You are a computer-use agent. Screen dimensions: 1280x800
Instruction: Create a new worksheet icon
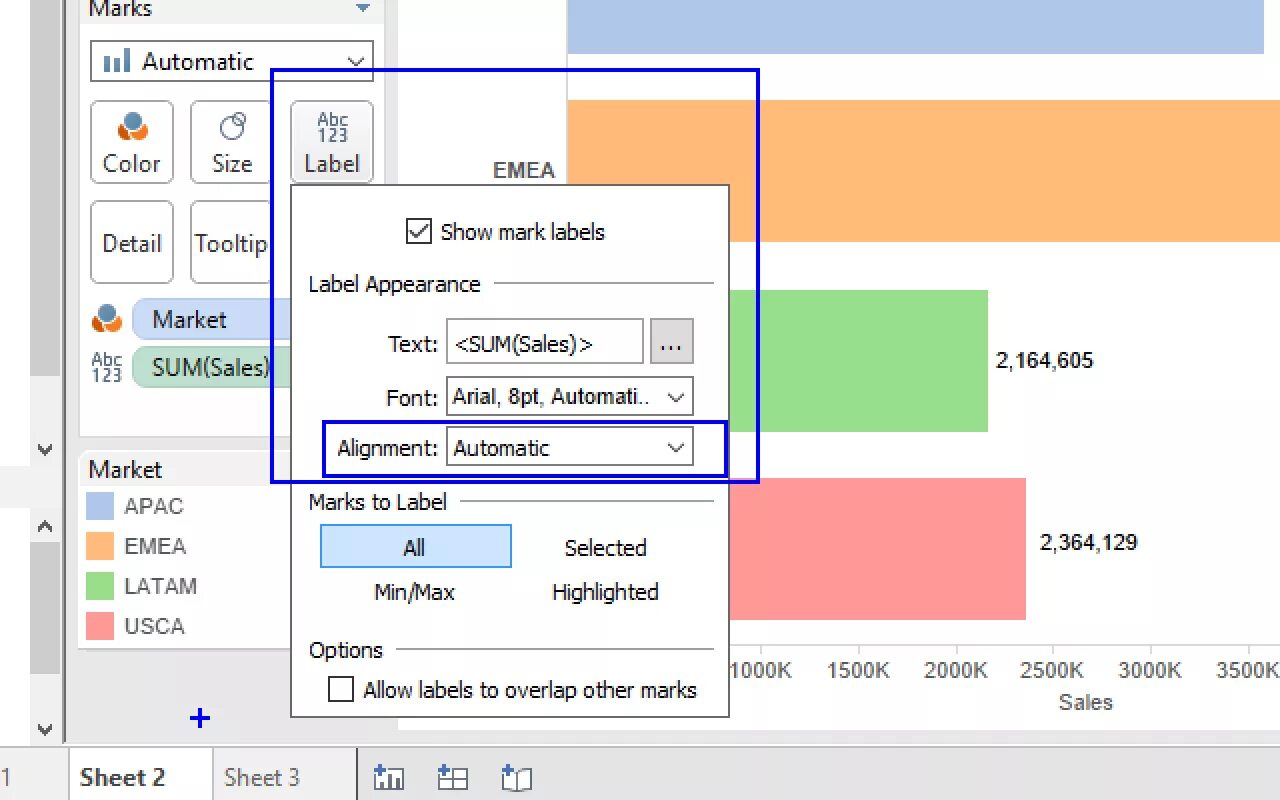(x=388, y=777)
